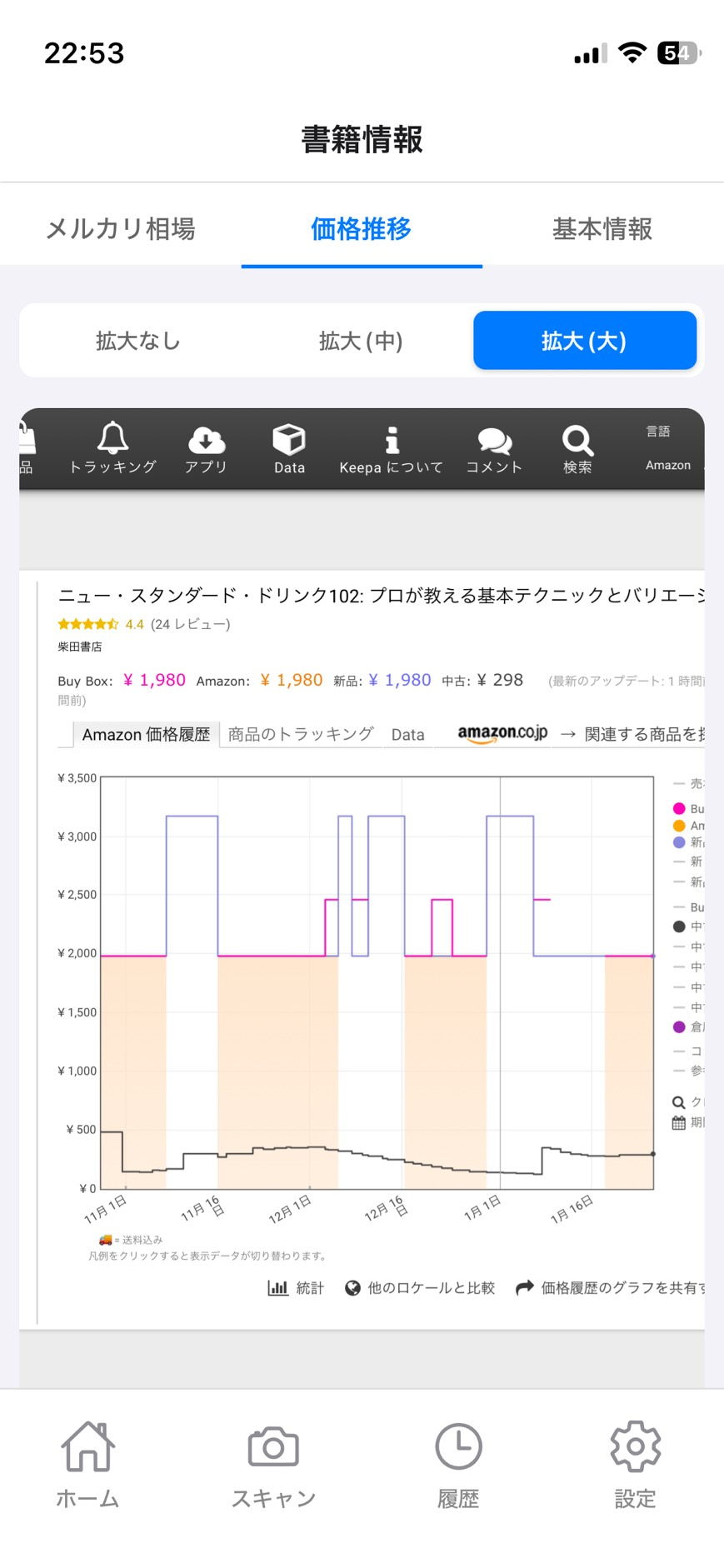Tap the 22:53 clock in status bar
The height and width of the screenshot is (1568, 724).
tap(84, 53)
